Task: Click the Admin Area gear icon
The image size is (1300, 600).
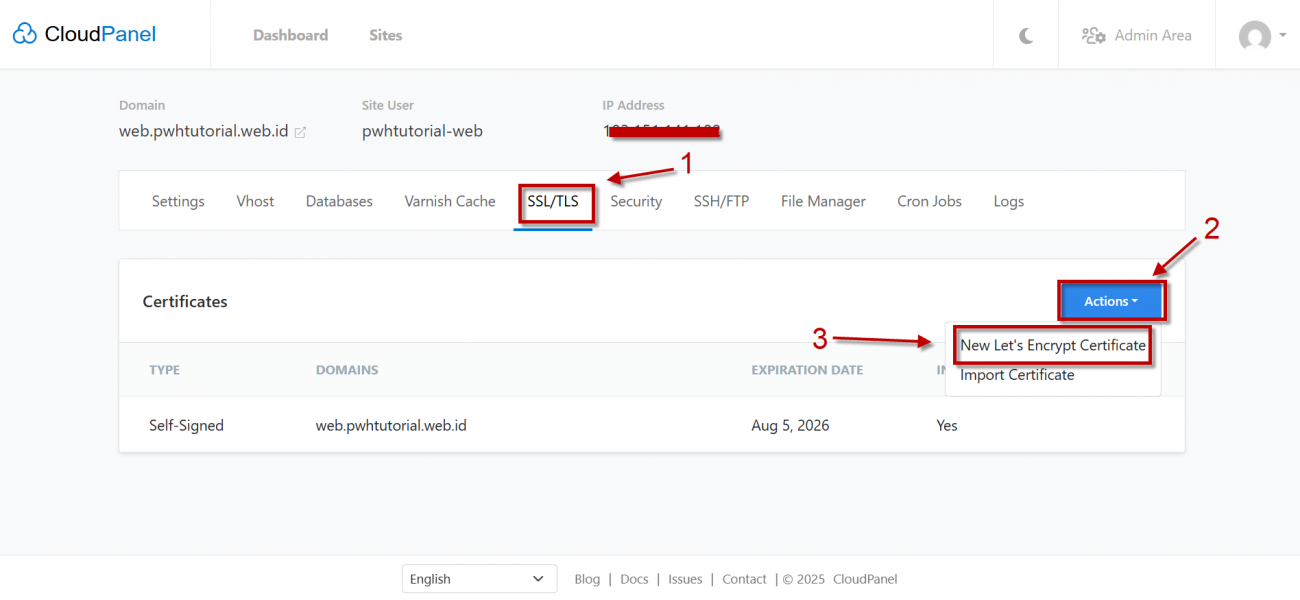Action: [x=1094, y=35]
